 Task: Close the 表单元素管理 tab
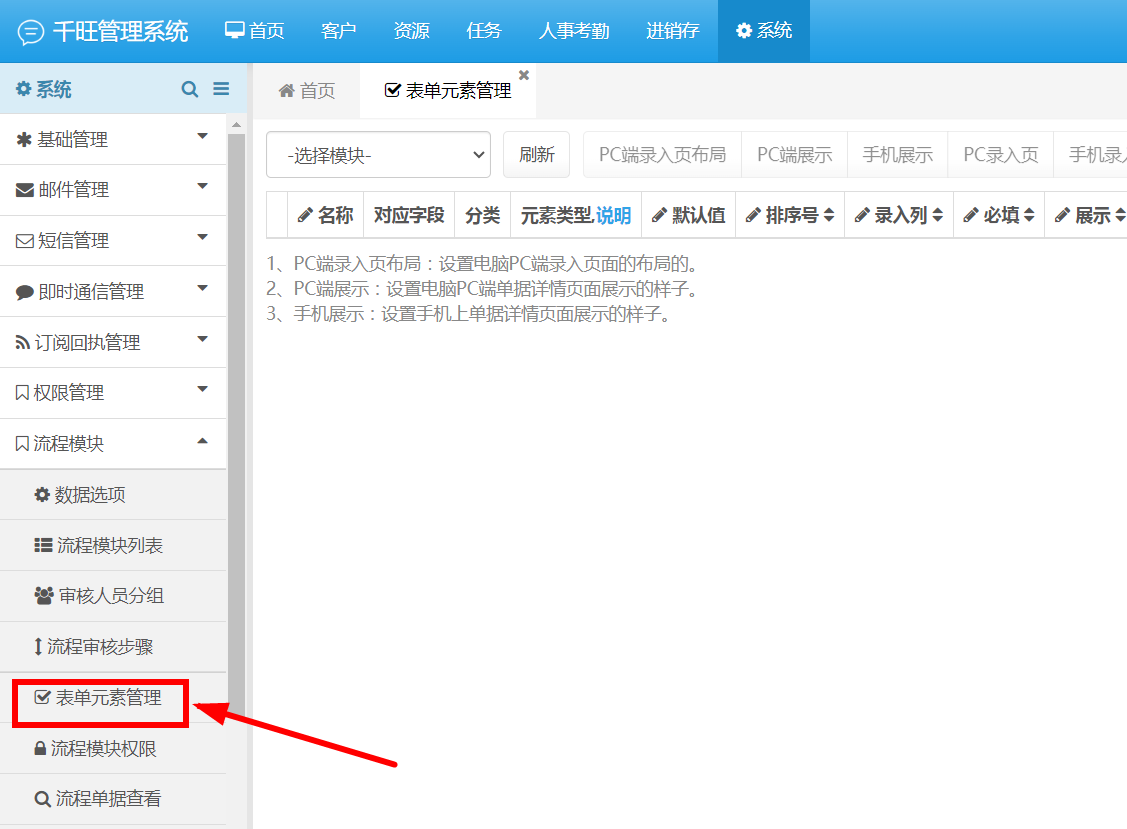524,75
